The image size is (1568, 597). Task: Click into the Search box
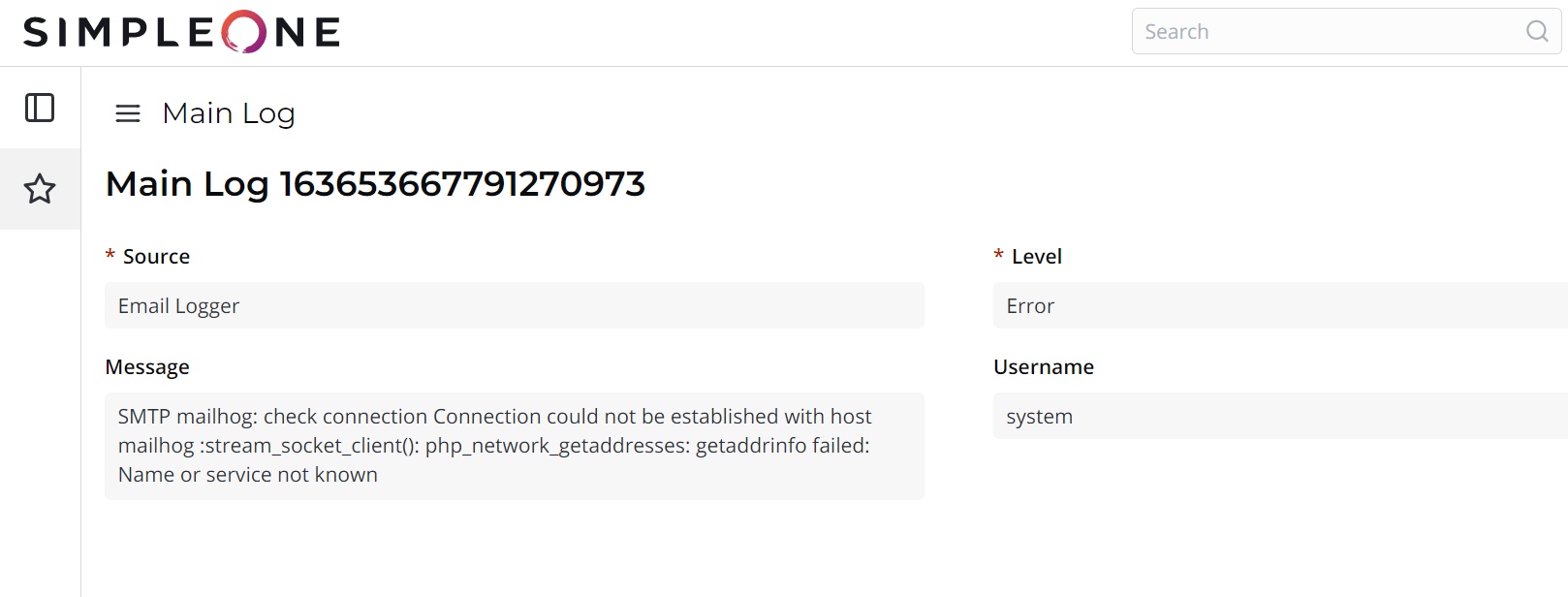click(1328, 32)
